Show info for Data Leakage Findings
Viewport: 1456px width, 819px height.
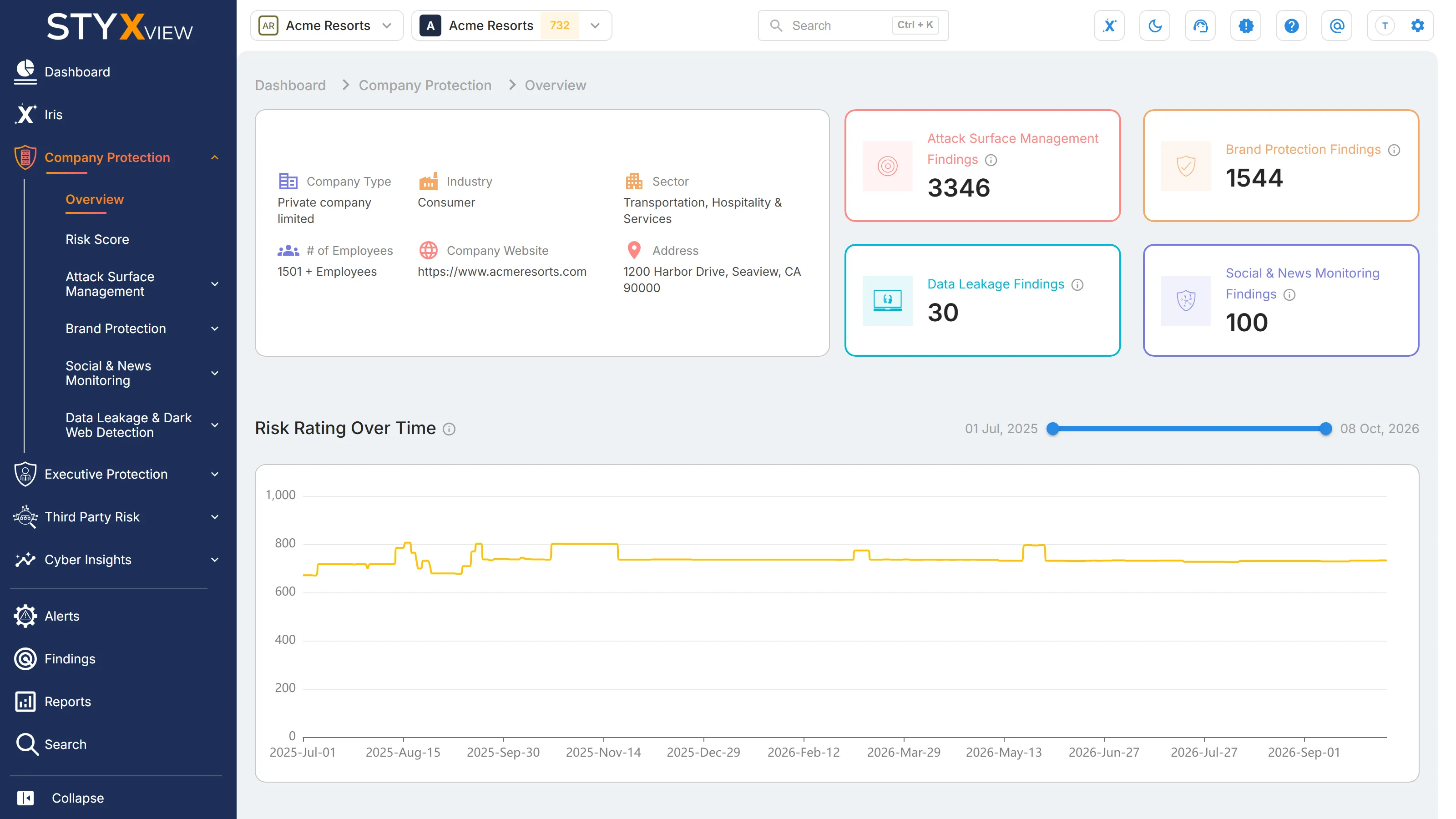(x=1077, y=284)
